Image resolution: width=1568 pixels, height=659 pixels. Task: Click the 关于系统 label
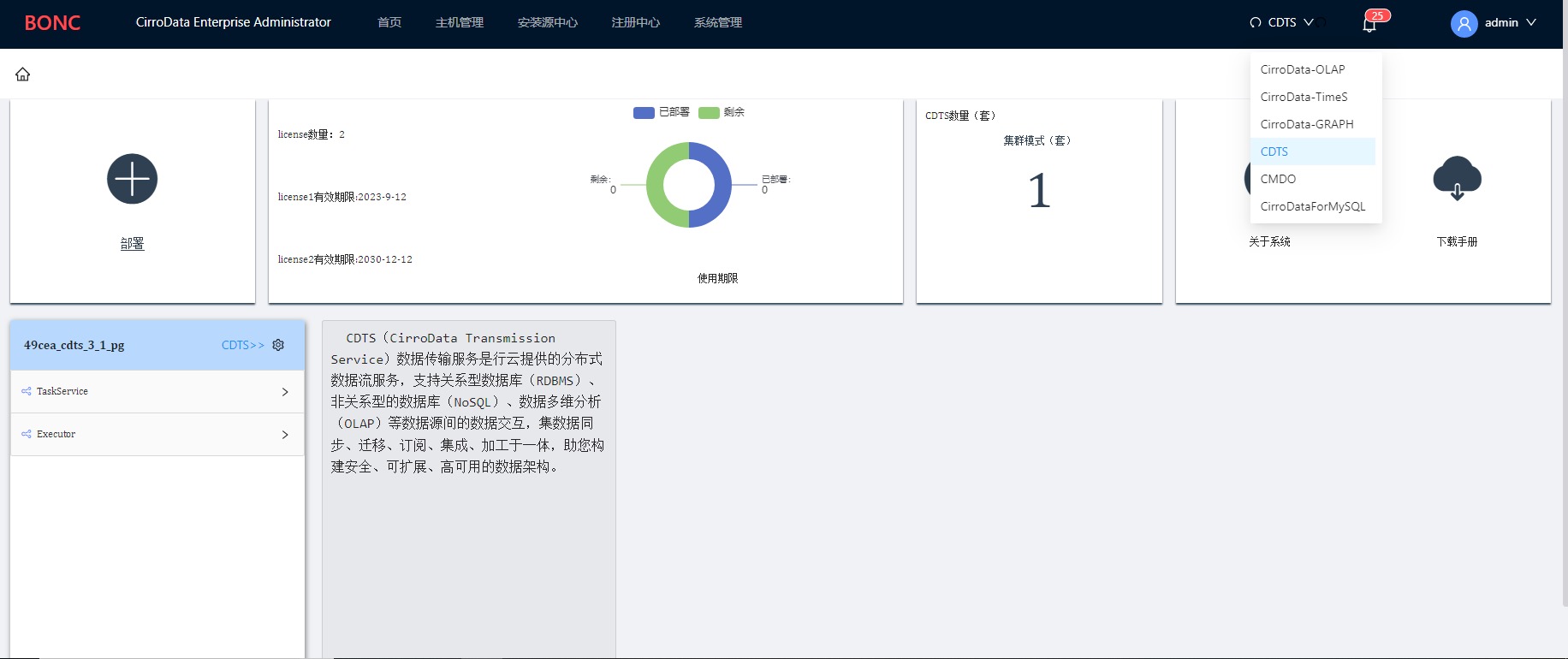point(1269,241)
